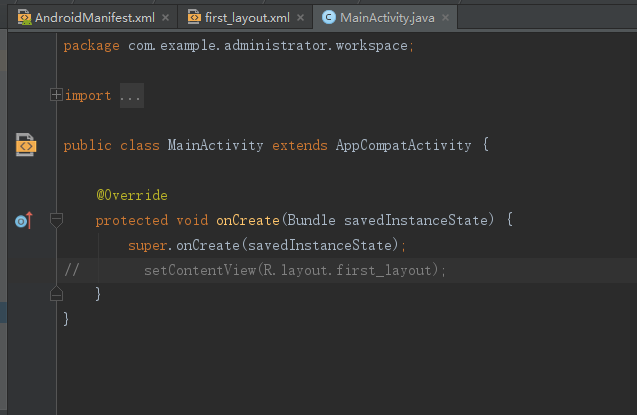
Task: Expand the collapsed import block
Action: pos(56,95)
